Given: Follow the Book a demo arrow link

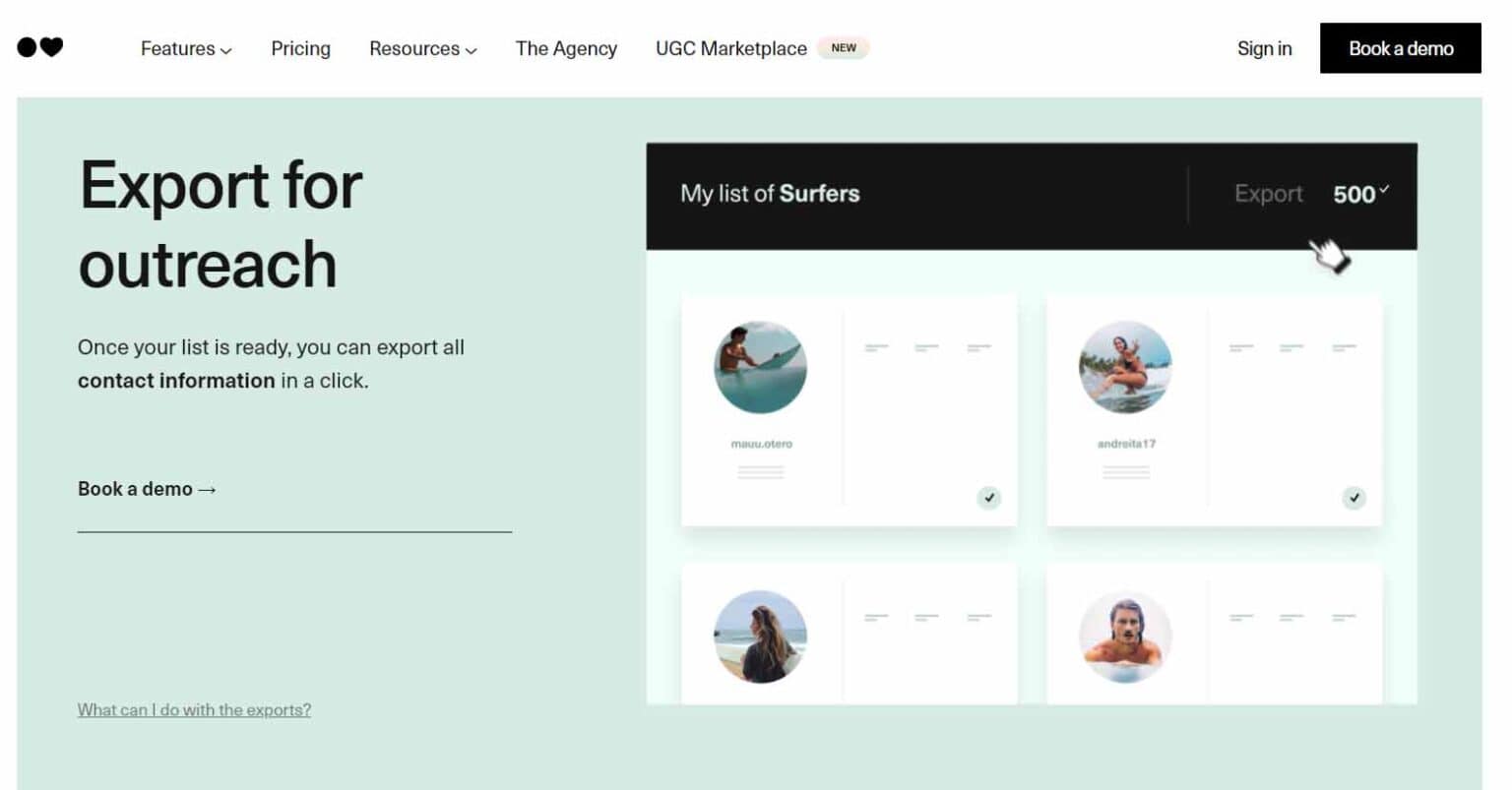Looking at the screenshot, I should 147,489.
